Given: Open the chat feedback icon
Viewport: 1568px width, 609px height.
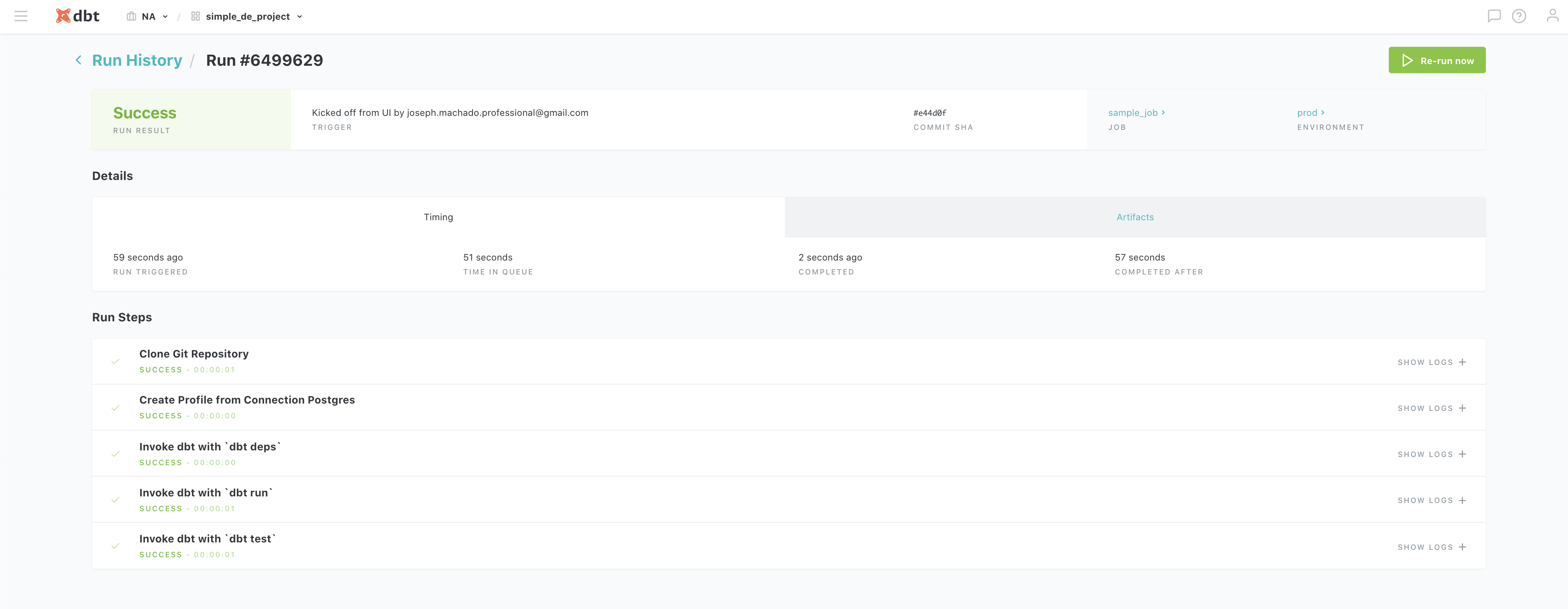Looking at the screenshot, I should [x=1494, y=16].
